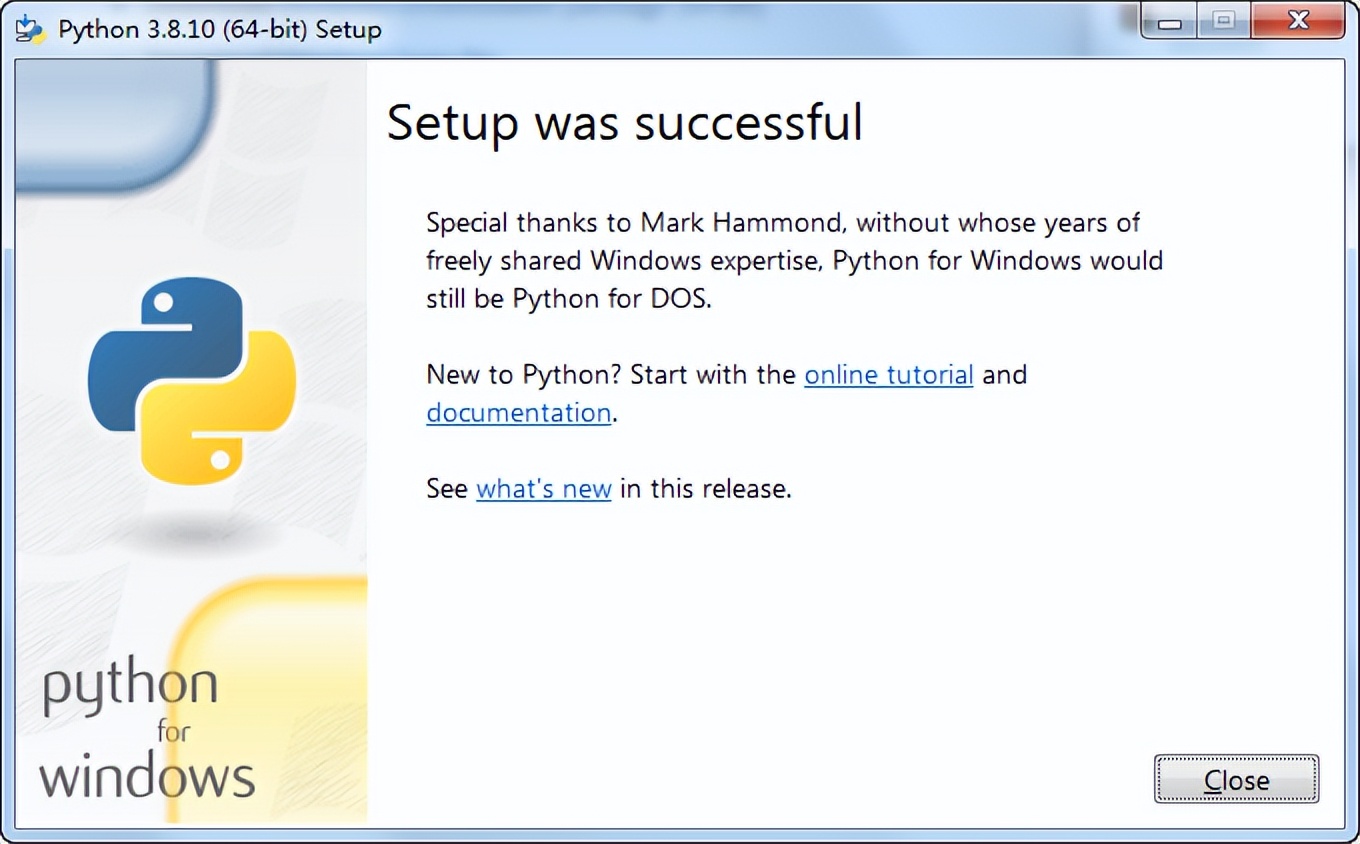Select the Mark Hammond thank-you paragraph

(x=790, y=260)
